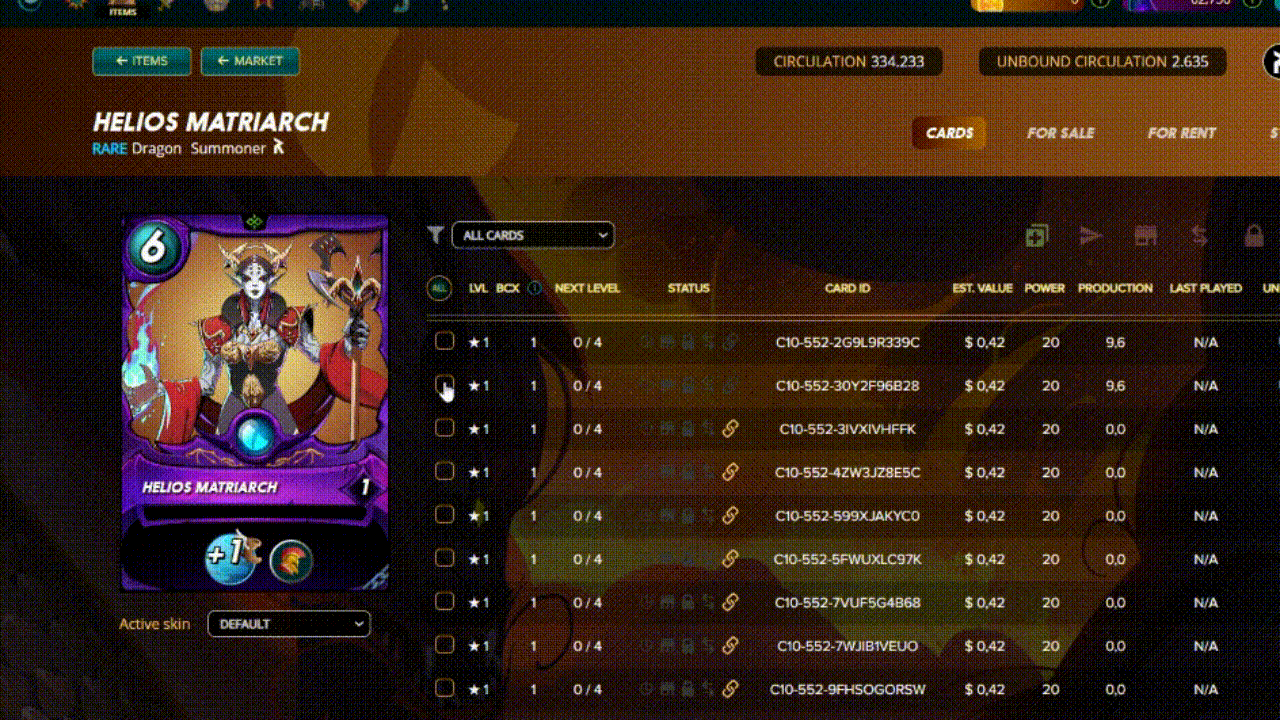Click link icon for card C10-552-3IVXIVHFFK
The height and width of the screenshot is (720, 1280).
click(x=730, y=429)
